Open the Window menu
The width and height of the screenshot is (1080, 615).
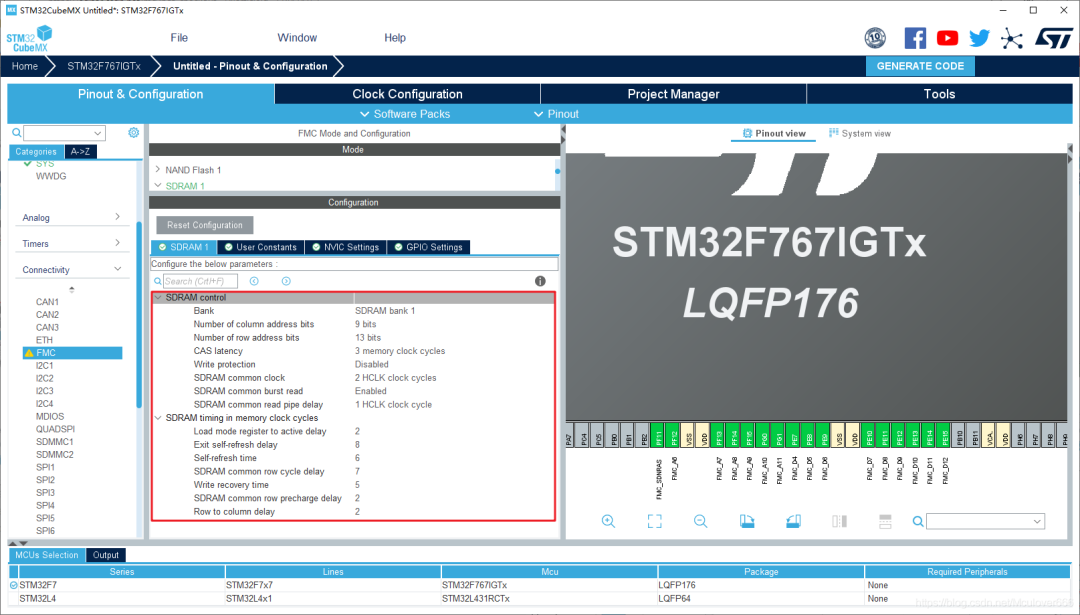(297, 38)
